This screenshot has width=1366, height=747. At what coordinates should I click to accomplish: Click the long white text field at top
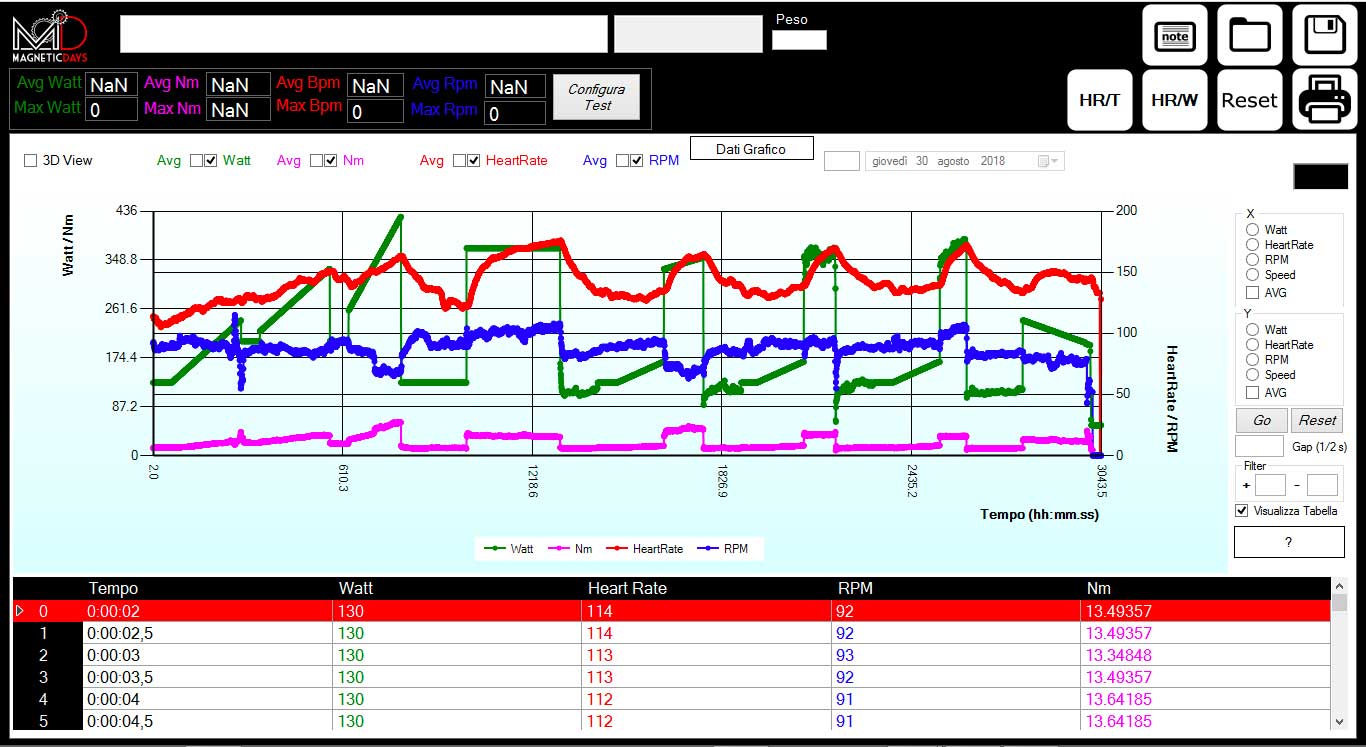coord(363,34)
